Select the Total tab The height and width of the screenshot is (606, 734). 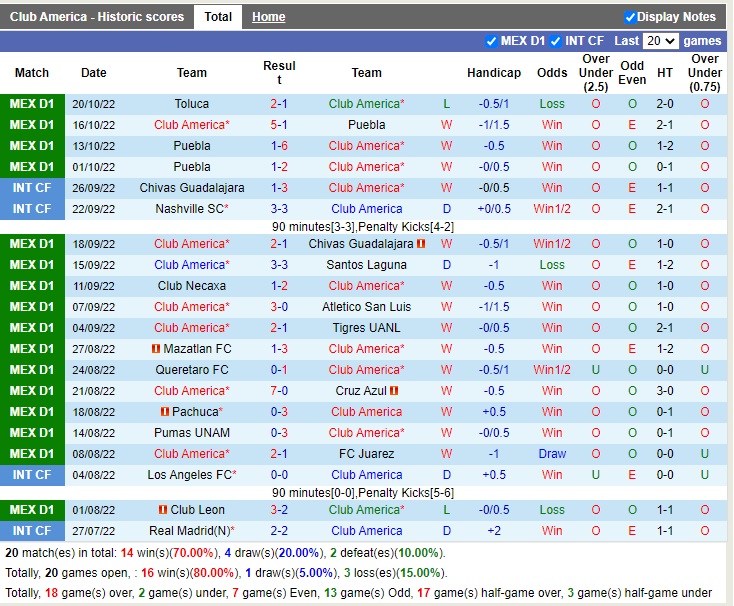point(218,17)
